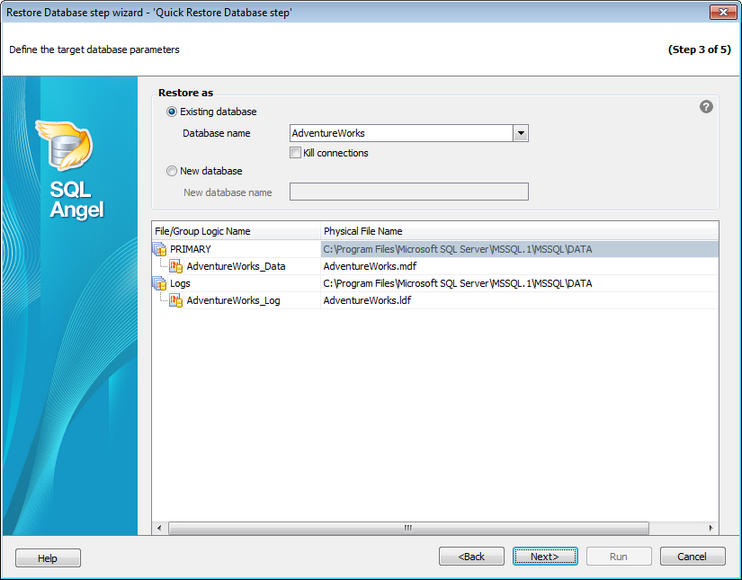Click the AdventureWorks.ldf file name cell
This screenshot has height=580, width=742.
pyautogui.click(x=520, y=300)
